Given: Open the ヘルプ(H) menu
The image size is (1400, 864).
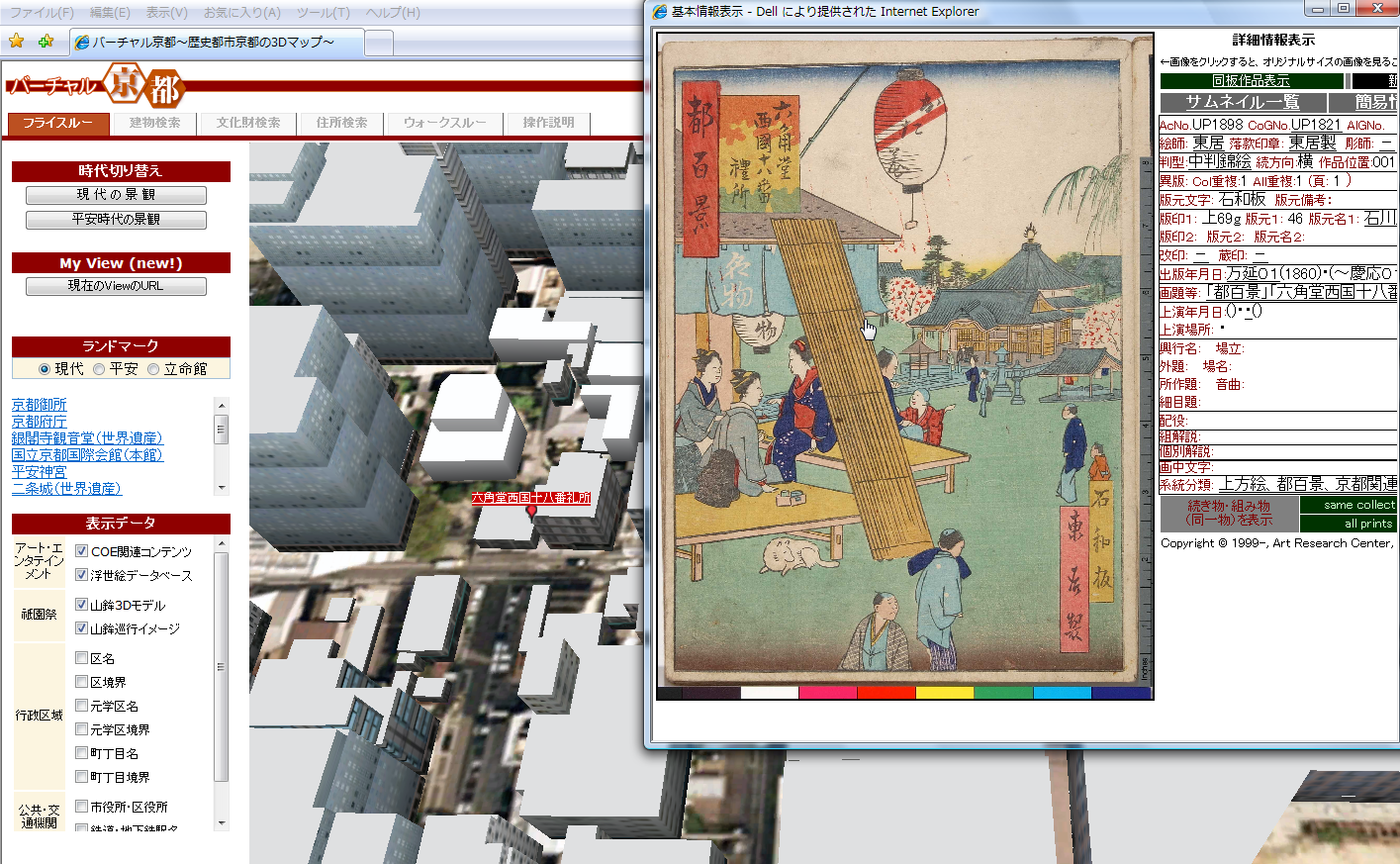Looking at the screenshot, I should point(393,13).
